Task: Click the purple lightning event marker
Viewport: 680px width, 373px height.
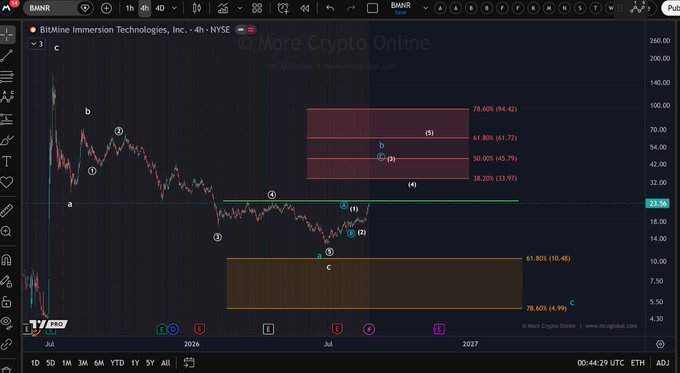Action: pos(369,329)
